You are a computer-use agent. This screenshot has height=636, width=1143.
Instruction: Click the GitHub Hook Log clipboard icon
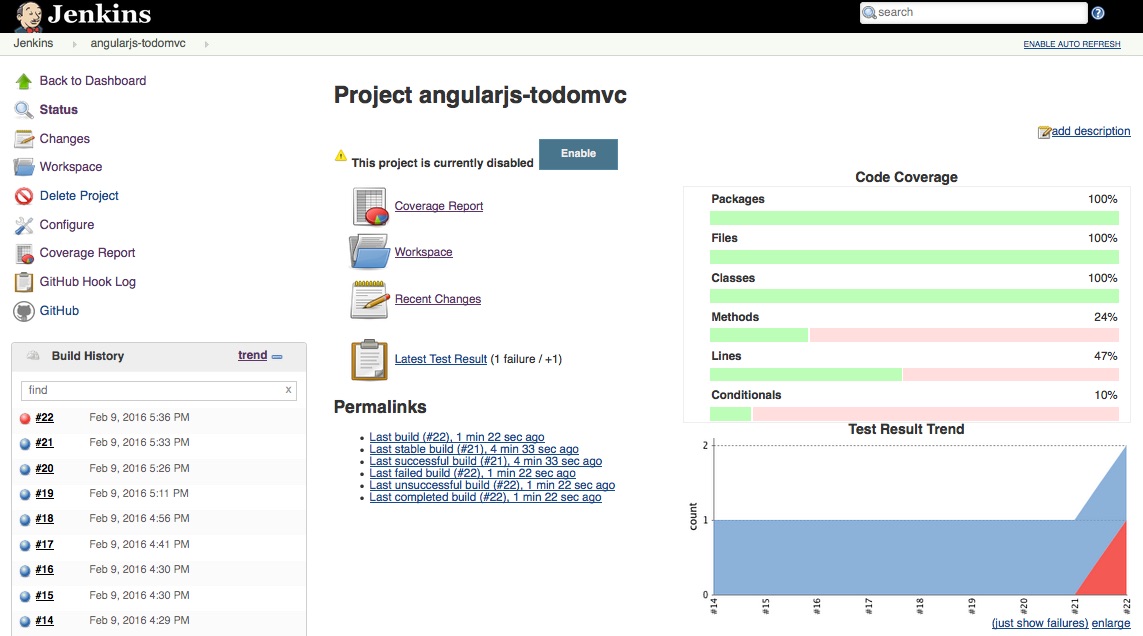pos(23,282)
